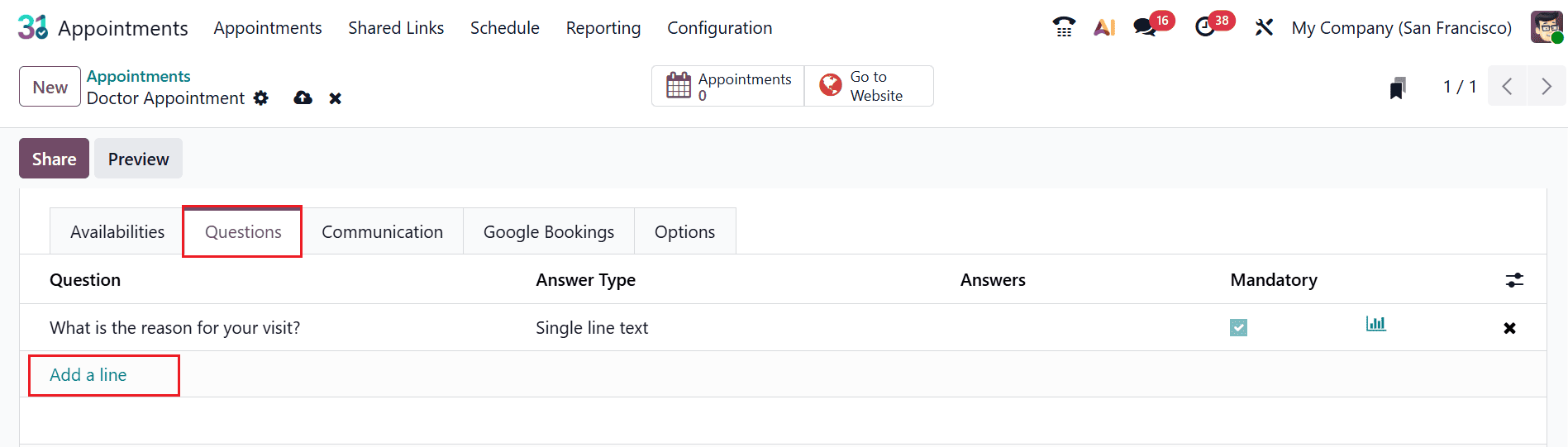Click the Doctor Appointment record title

pos(166,98)
